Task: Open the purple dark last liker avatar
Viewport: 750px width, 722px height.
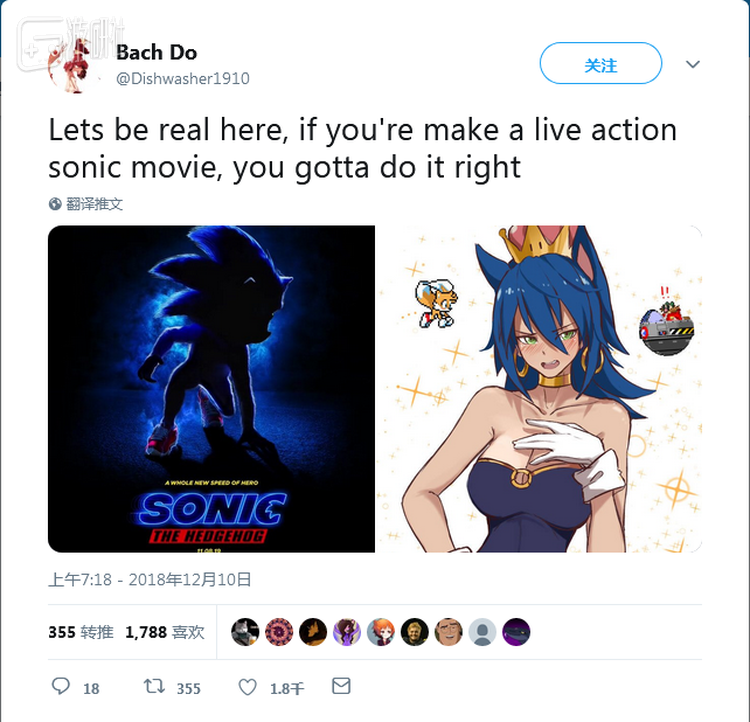Action: coord(516,632)
